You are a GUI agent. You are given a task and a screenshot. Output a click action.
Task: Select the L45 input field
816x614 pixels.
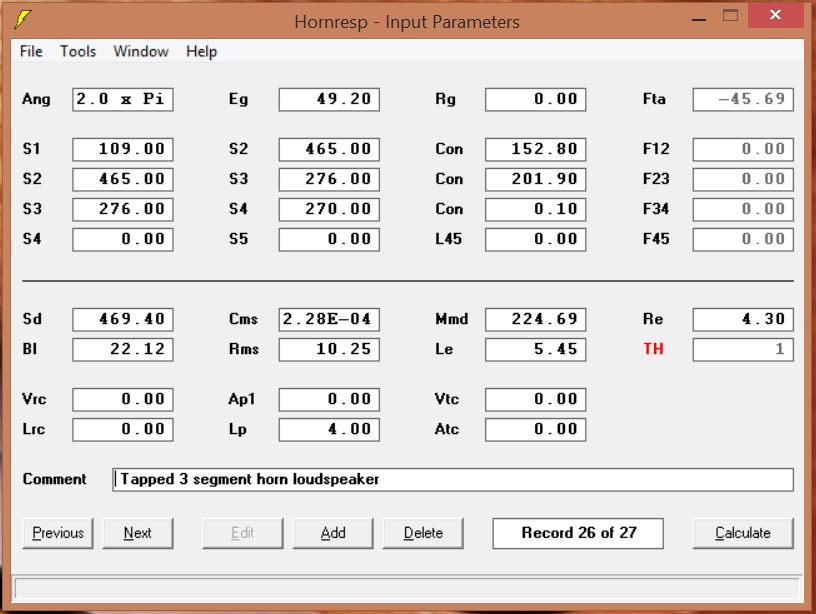536,239
